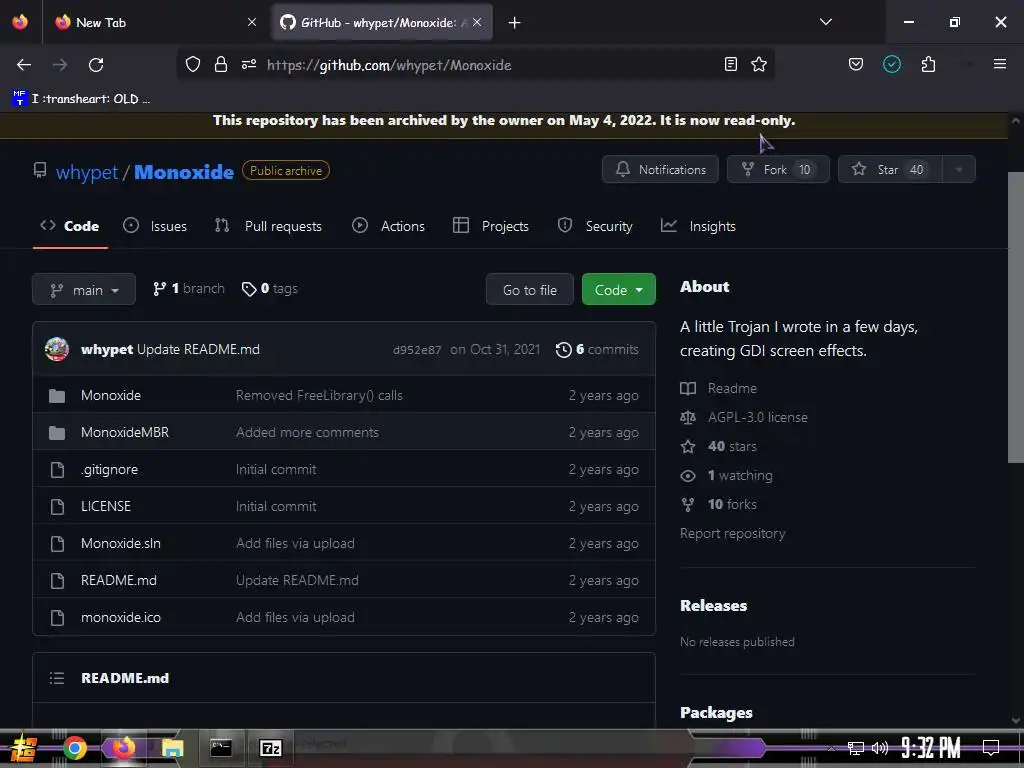1024x768 pixels.
Task: Reload the page with the refresh icon
Action: pyautogui.click(x=96, y=65)
